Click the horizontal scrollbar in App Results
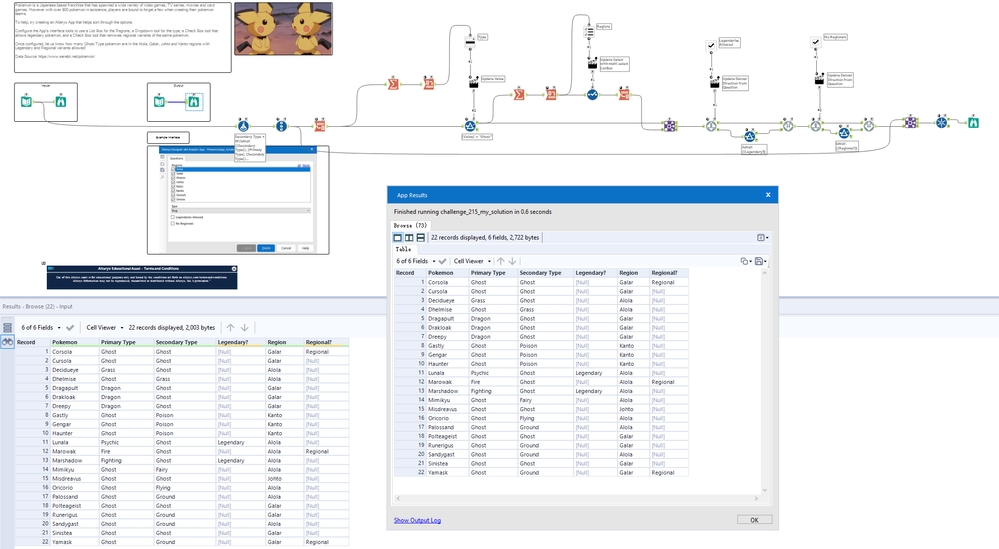Viewport: 999px width, 549px height. [x=577, y=499]
